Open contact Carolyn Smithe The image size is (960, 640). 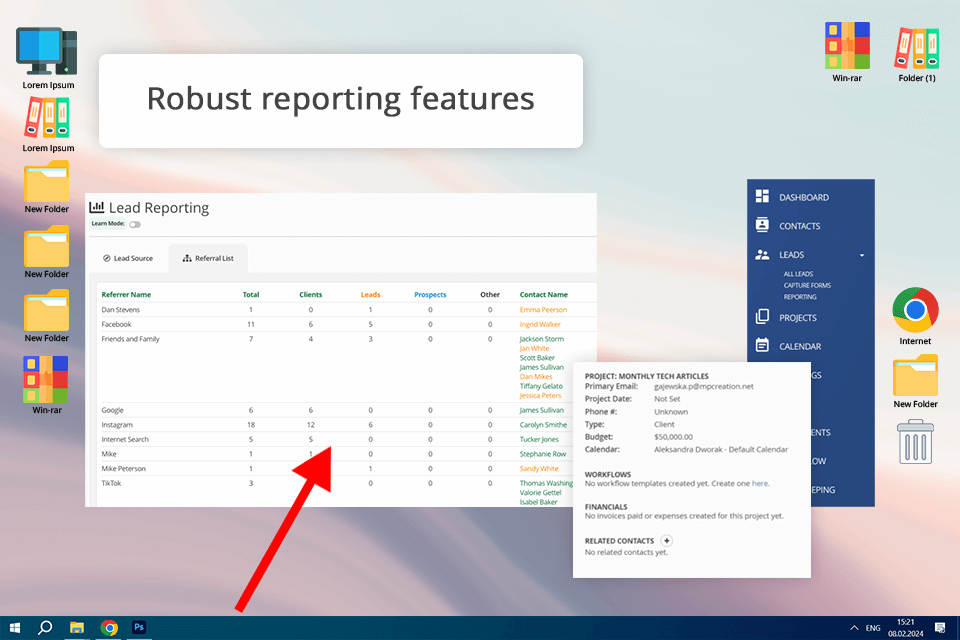[x=546, y=425]
